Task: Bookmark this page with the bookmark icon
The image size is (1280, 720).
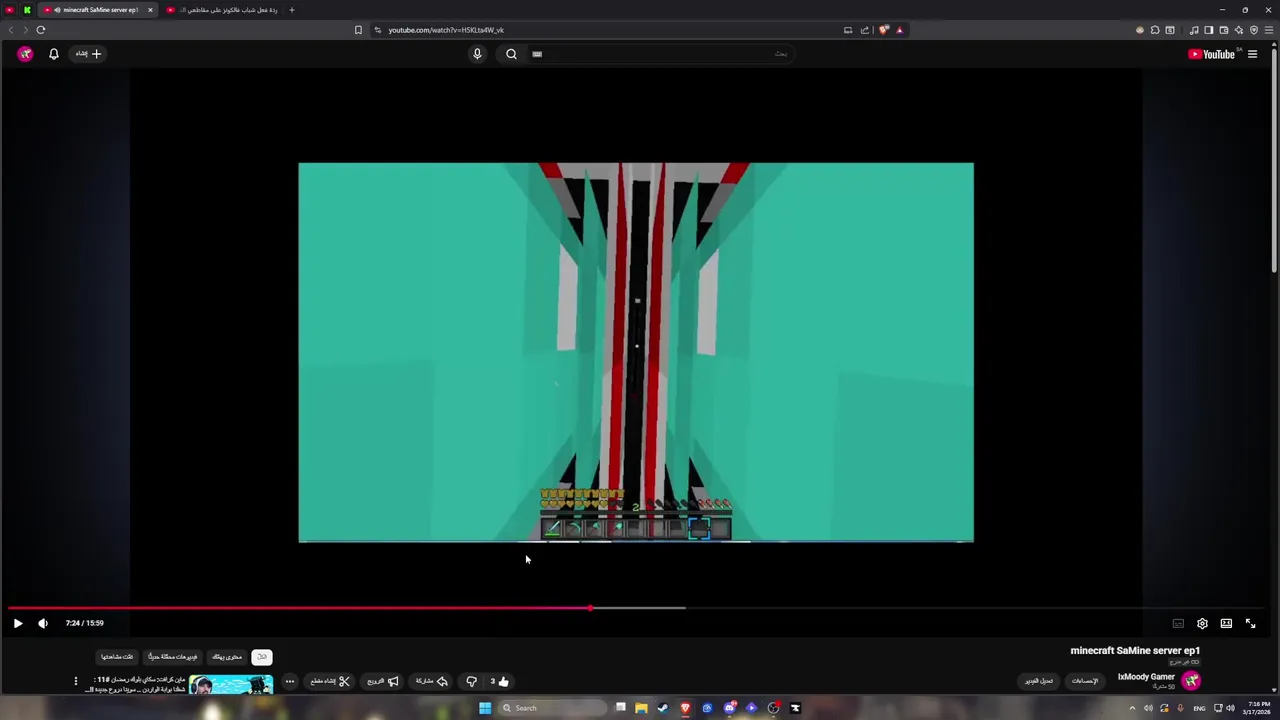Action: (358, 30)
